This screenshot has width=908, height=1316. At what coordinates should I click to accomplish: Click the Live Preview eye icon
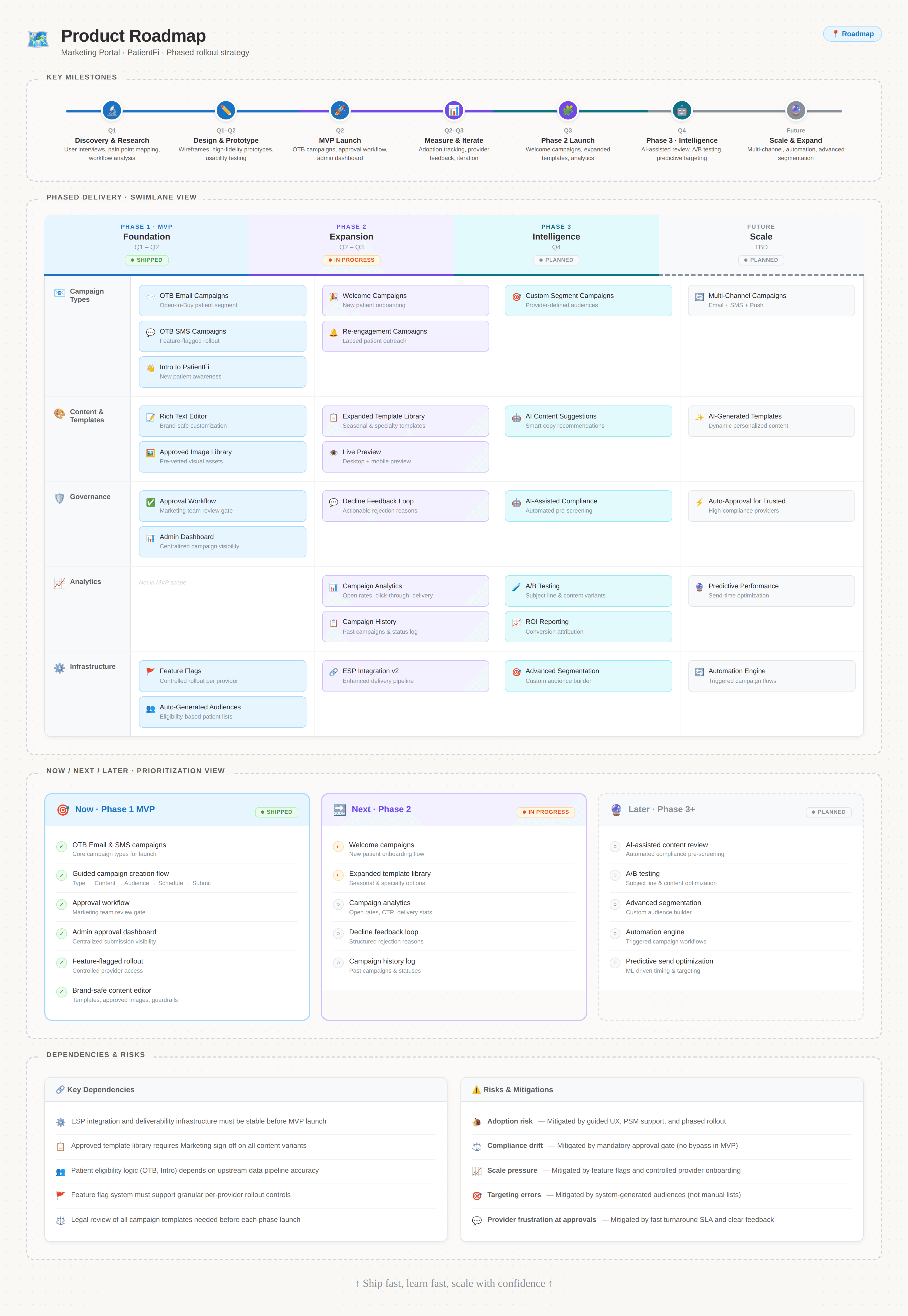click(333, 453)
